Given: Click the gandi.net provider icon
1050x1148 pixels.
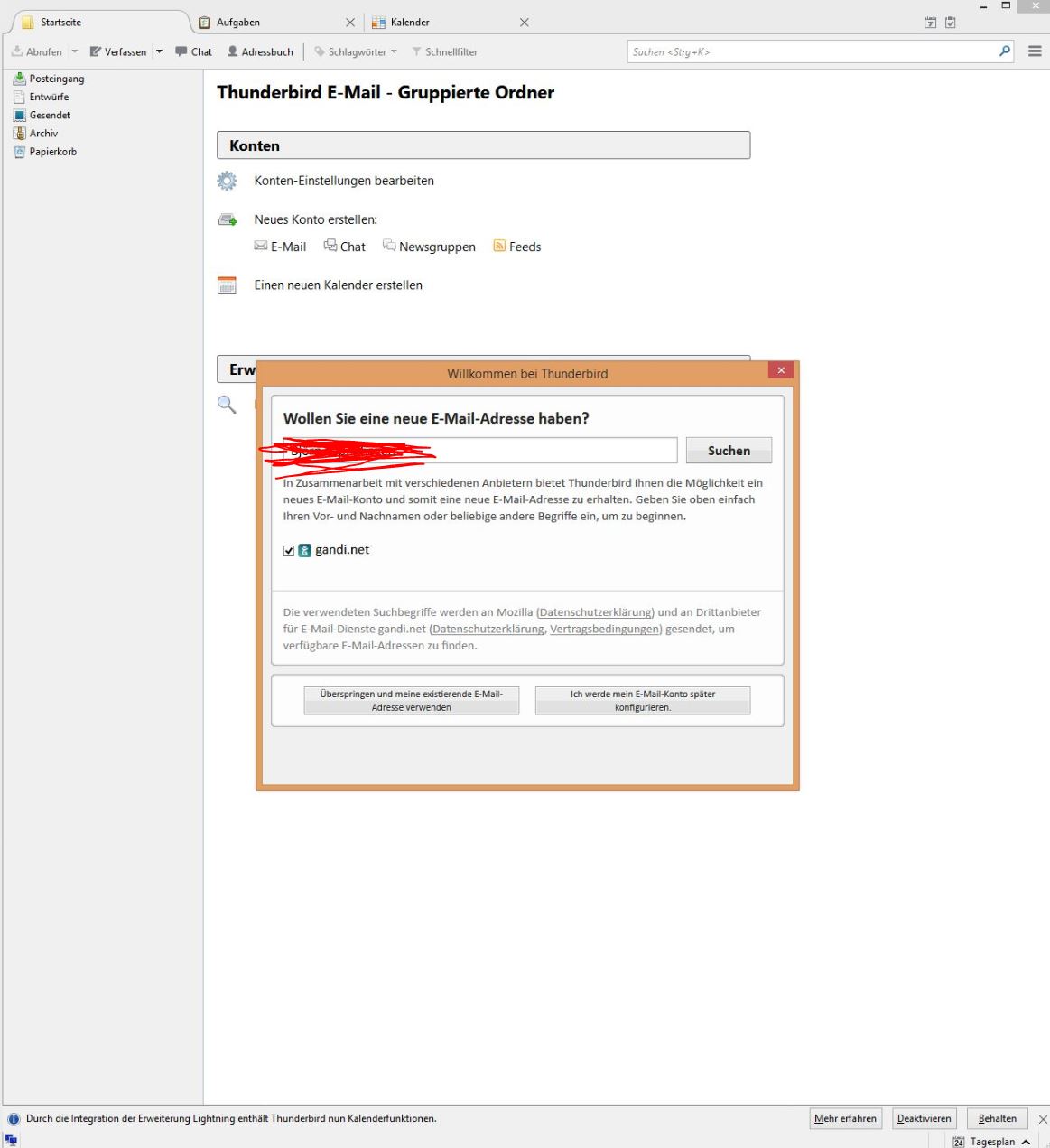Looking at the screenshot, I should [305, 550].
